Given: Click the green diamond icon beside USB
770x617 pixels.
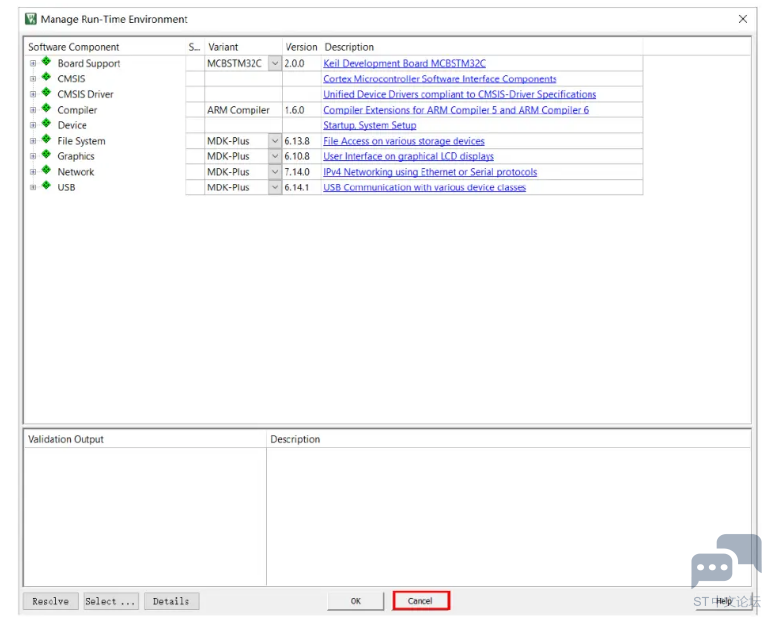Looking at the screenshot, I should (46, 185).
